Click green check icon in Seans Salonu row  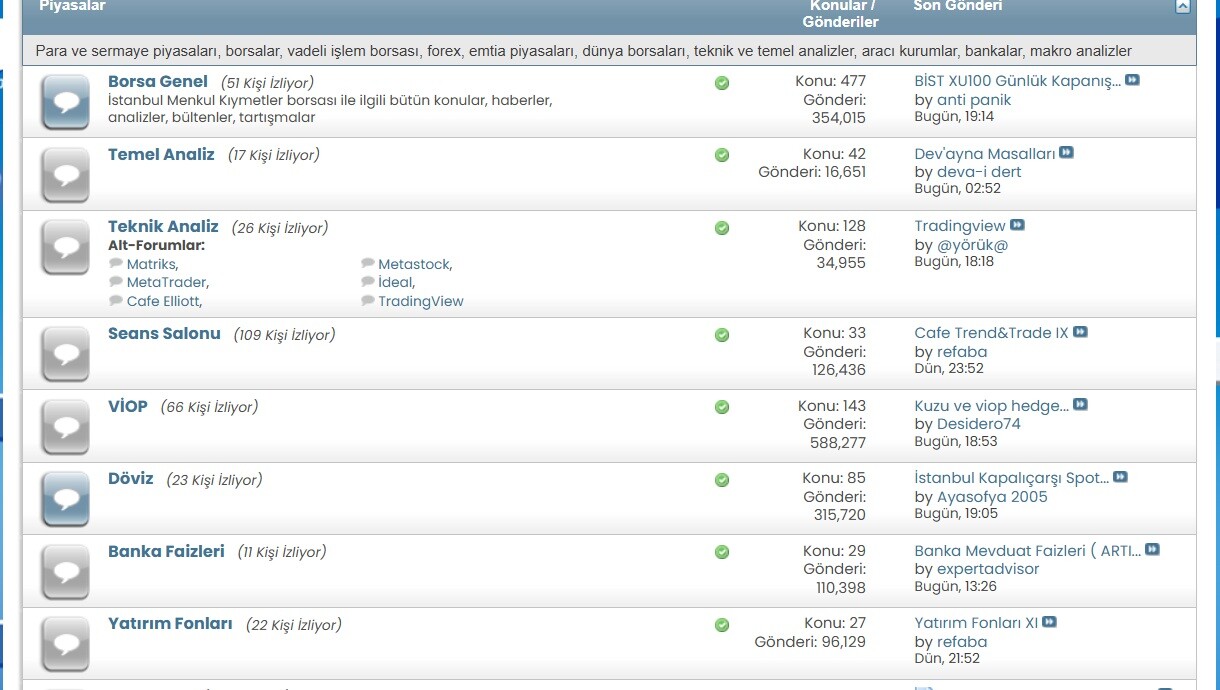click(x=722, y=335)
